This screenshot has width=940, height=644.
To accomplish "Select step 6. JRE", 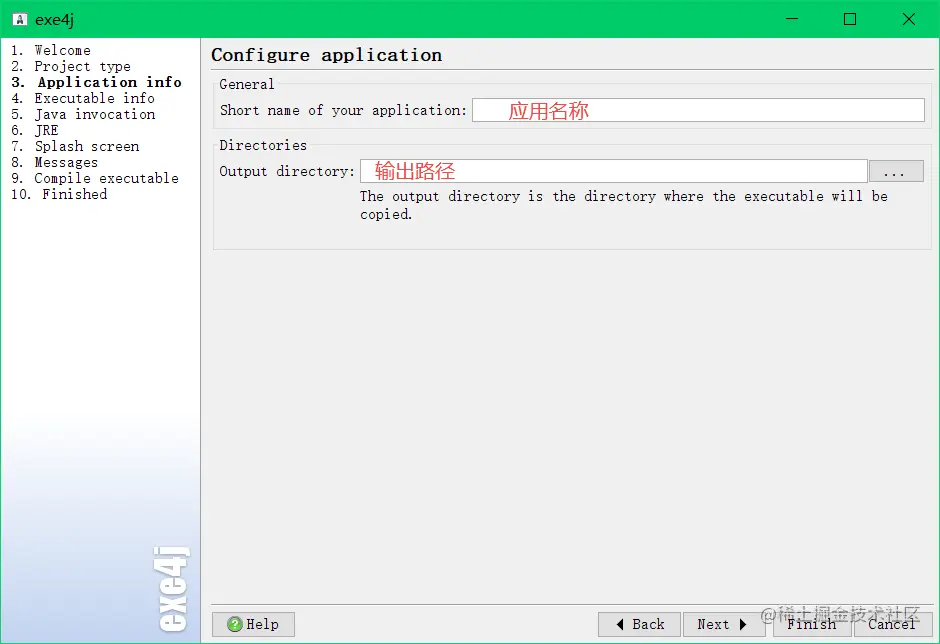I will click(x=35, y=131).
